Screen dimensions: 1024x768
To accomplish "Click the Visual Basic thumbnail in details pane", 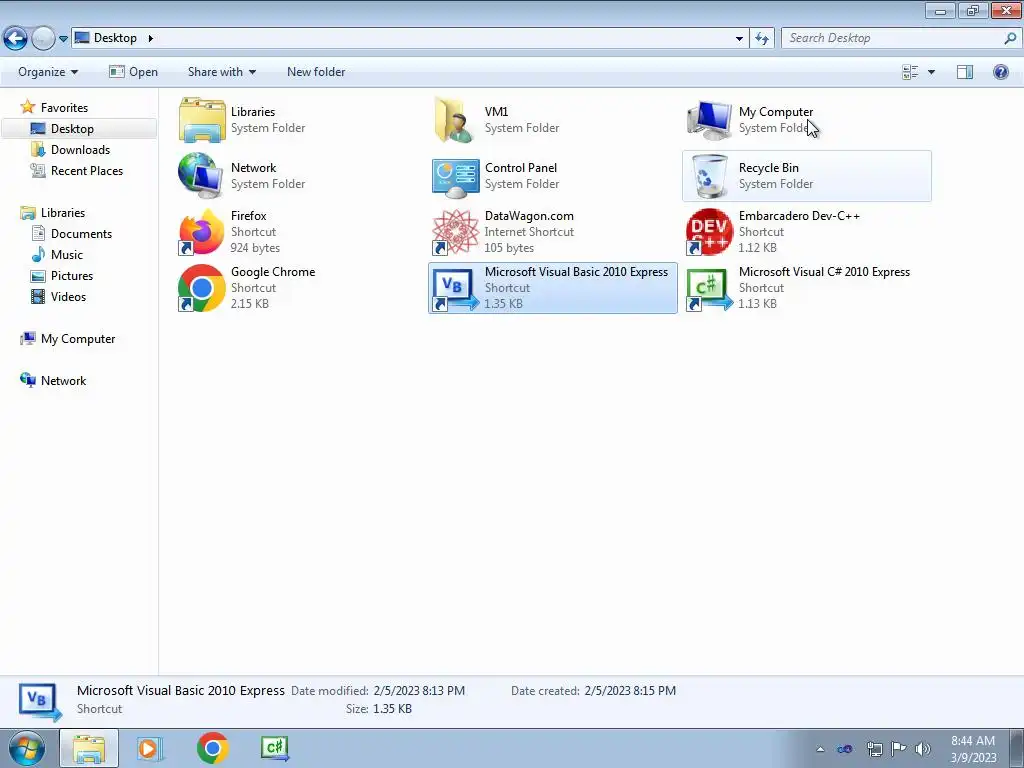I will [40, 701].
